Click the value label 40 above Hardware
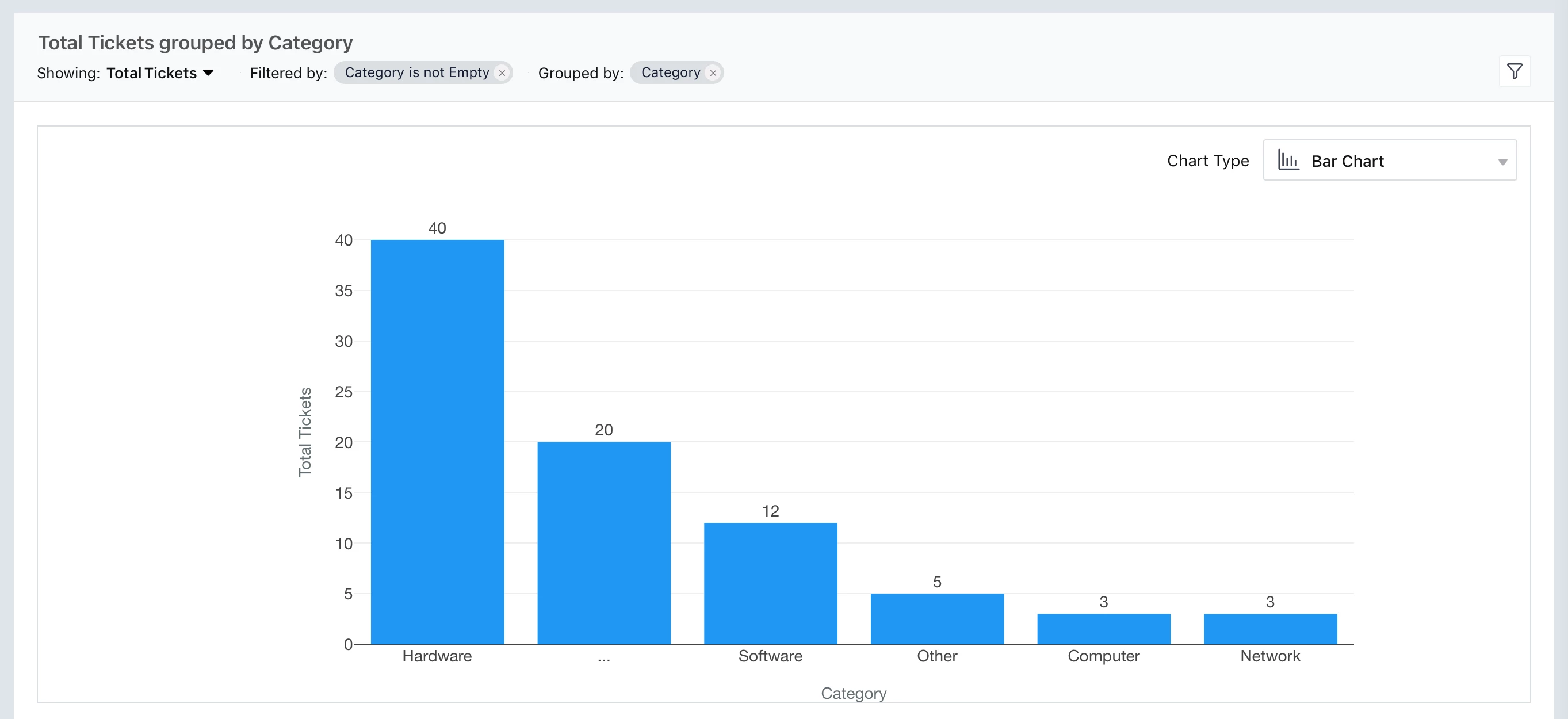 (x=437, y=228)
